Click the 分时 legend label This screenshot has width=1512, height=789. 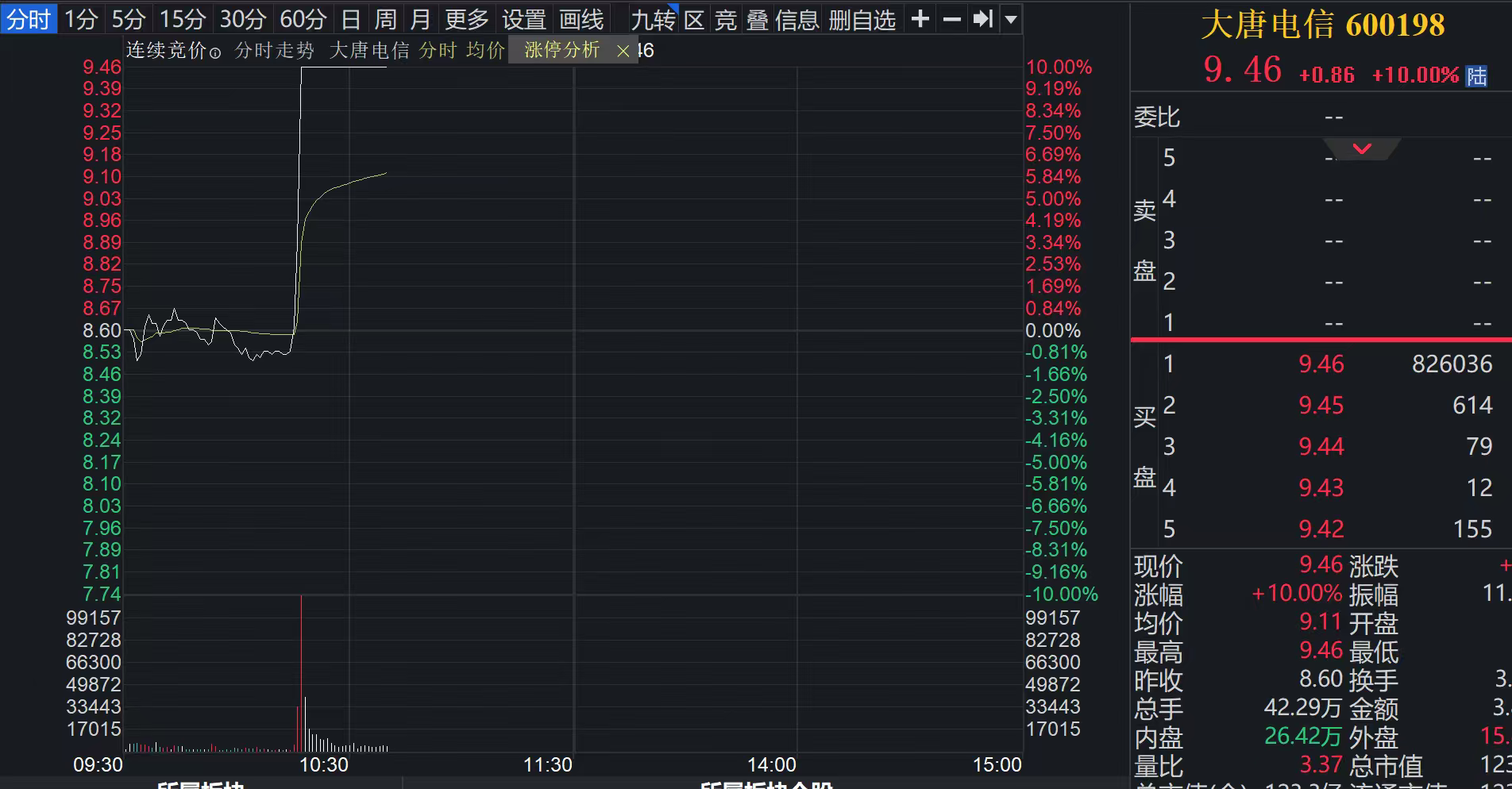(438, 50)
